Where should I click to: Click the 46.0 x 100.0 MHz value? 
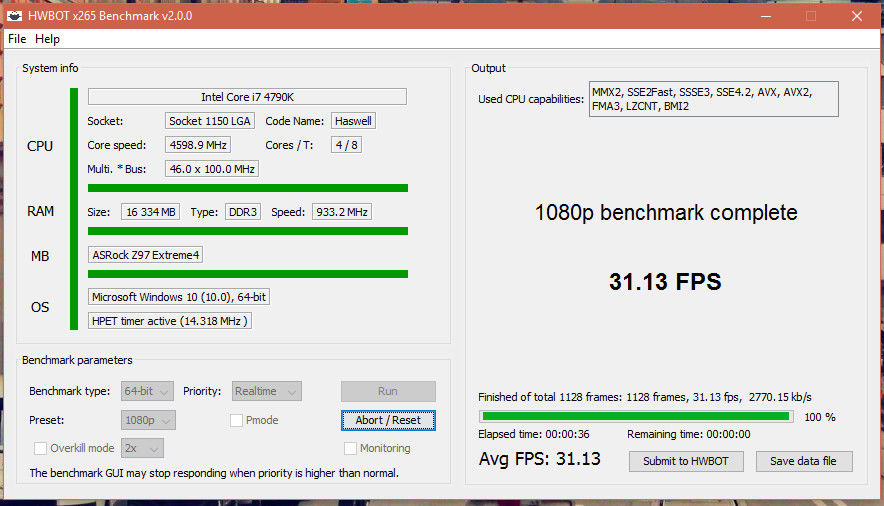(x=212, y=168)
